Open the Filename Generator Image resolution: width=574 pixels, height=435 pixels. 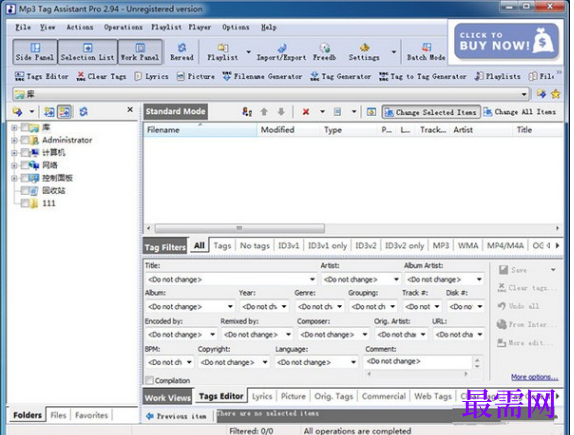coord(263,76)
